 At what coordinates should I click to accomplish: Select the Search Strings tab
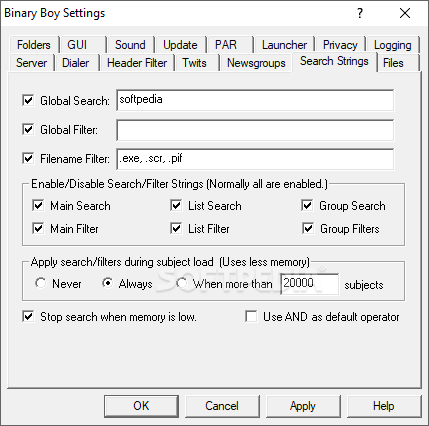[x=334, y=61]
